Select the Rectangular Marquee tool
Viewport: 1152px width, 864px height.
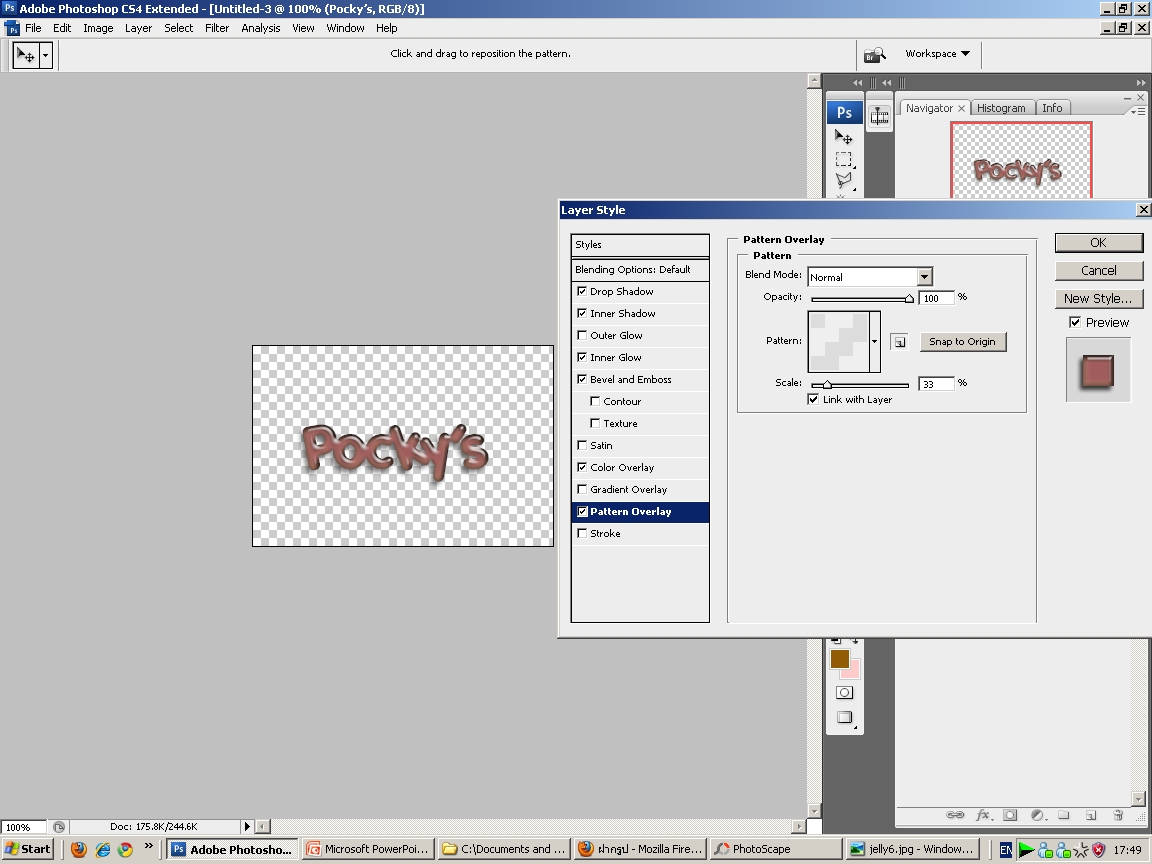(x=843, y=159)
